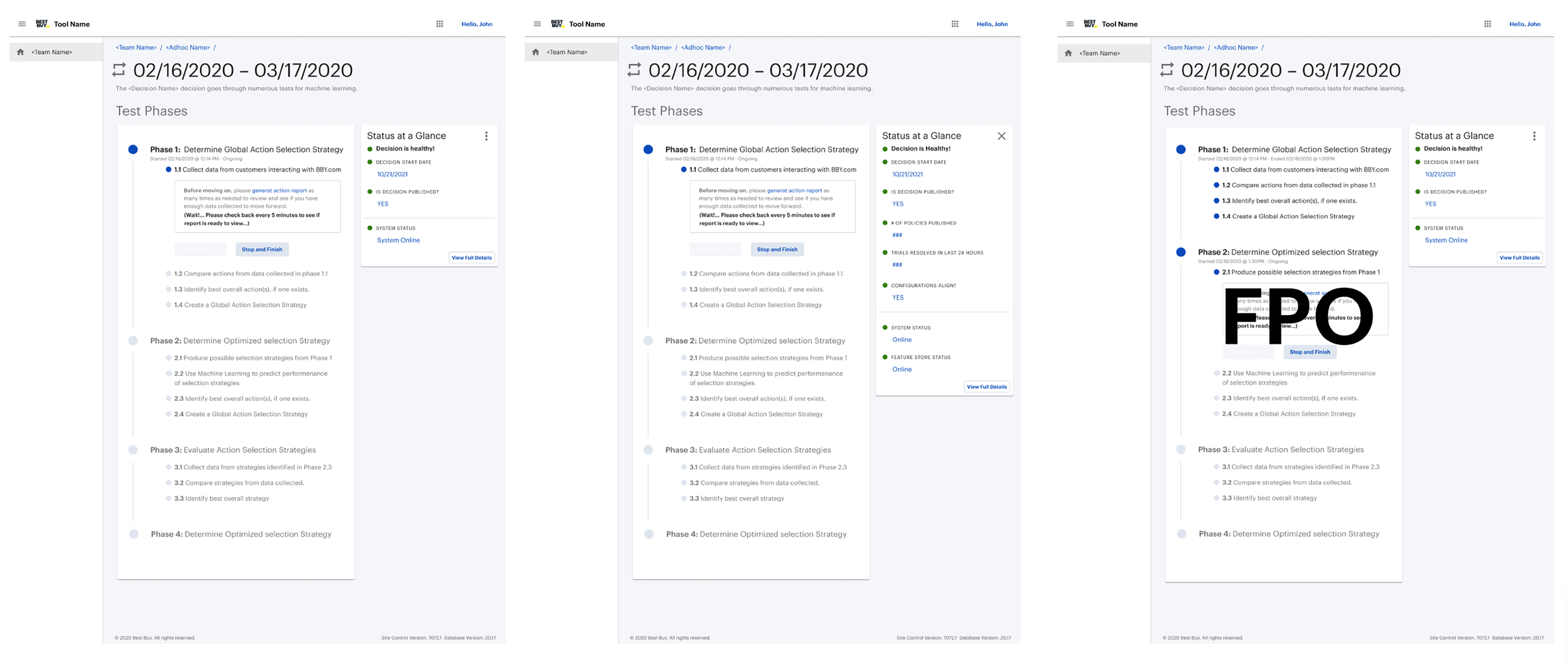This screenshot has width=1568, height=665.
Task: Select step 1.2 Compare actions in left mockup
Action: tap(251, 274)
